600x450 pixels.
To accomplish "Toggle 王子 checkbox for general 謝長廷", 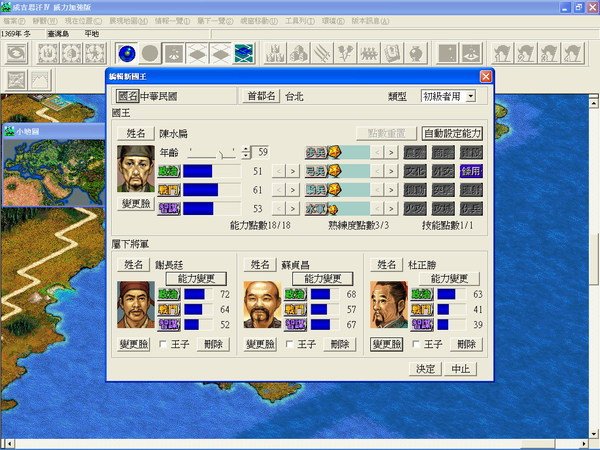I will (x=162, y=344).
